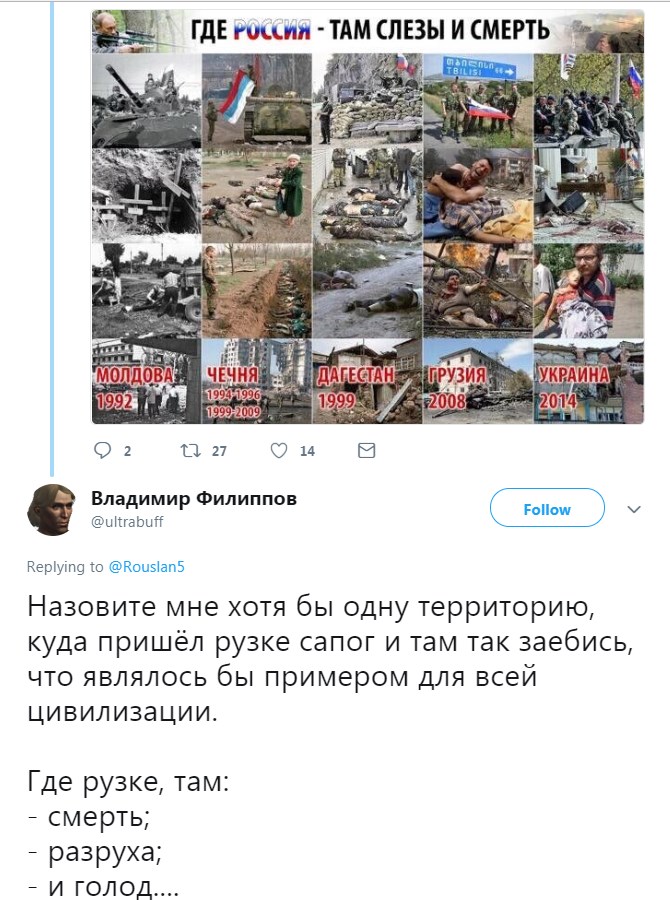The height and width of the screenshot is (900, 670).
Task: Click the like count 14
Action: [x=307, y=451]
